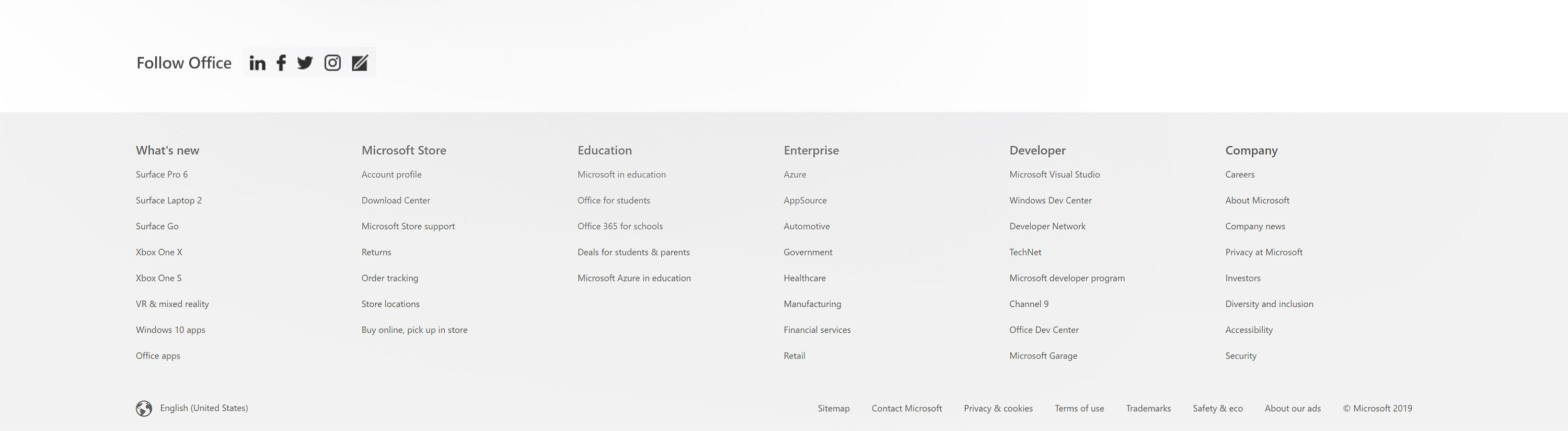The image size is (1568, 431).
Task: Open the Office Twitter page icon
Action: click(305, 63)
